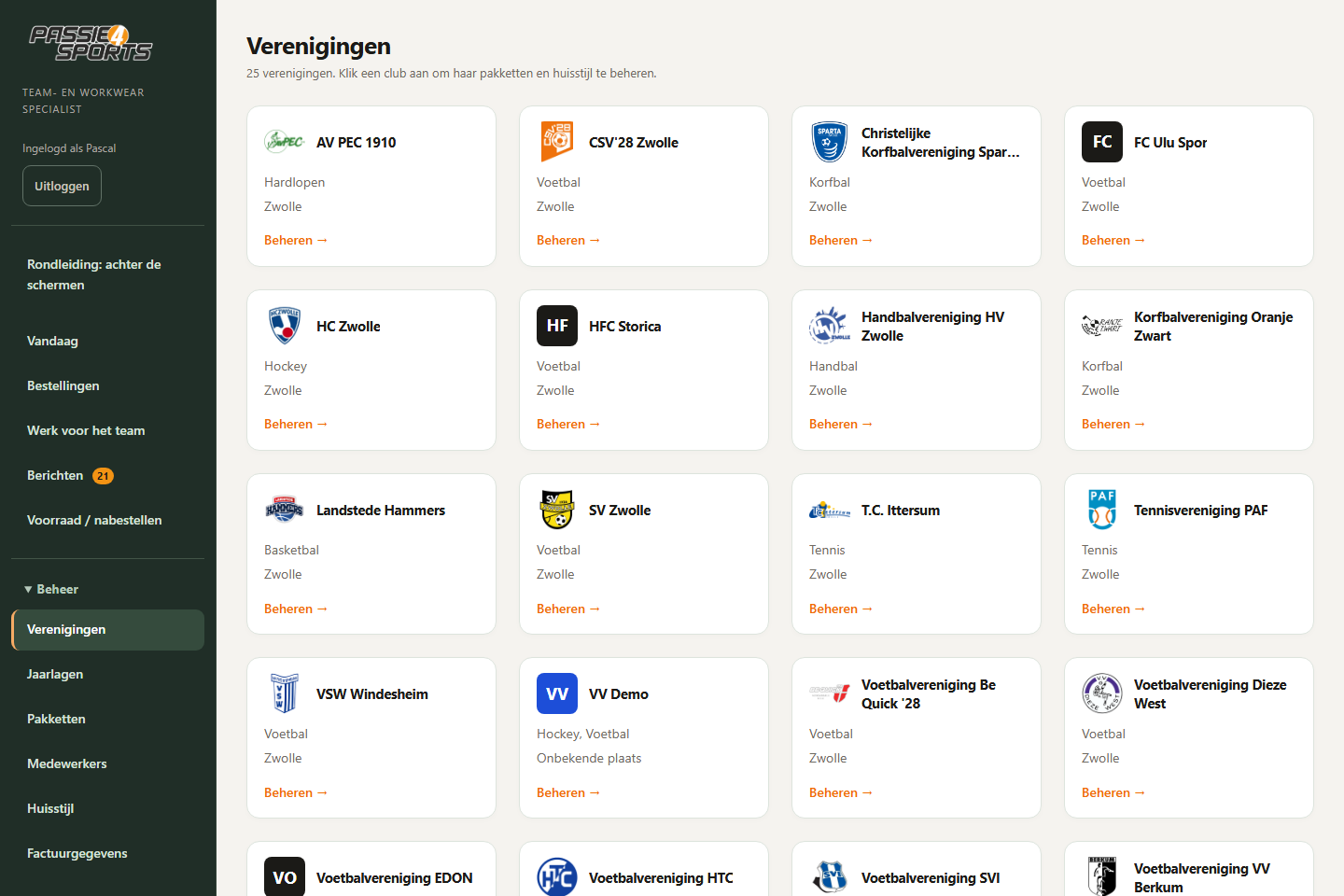Click the HC Zwolle hockey logo
This screenshot has width=1344, height=896.
285,326
